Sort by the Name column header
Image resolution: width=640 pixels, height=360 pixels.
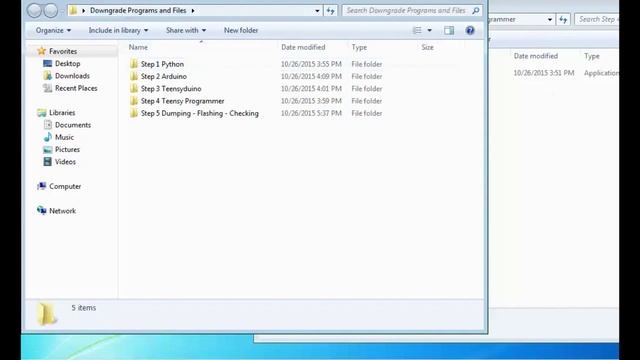pos(138,47)
